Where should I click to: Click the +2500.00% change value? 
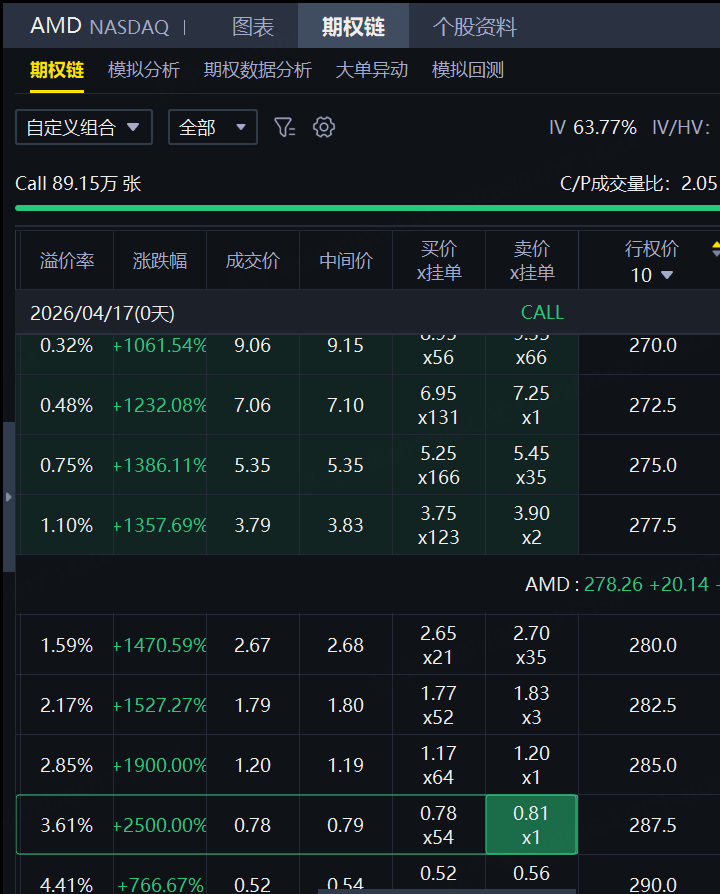click(x=160, y=824)
